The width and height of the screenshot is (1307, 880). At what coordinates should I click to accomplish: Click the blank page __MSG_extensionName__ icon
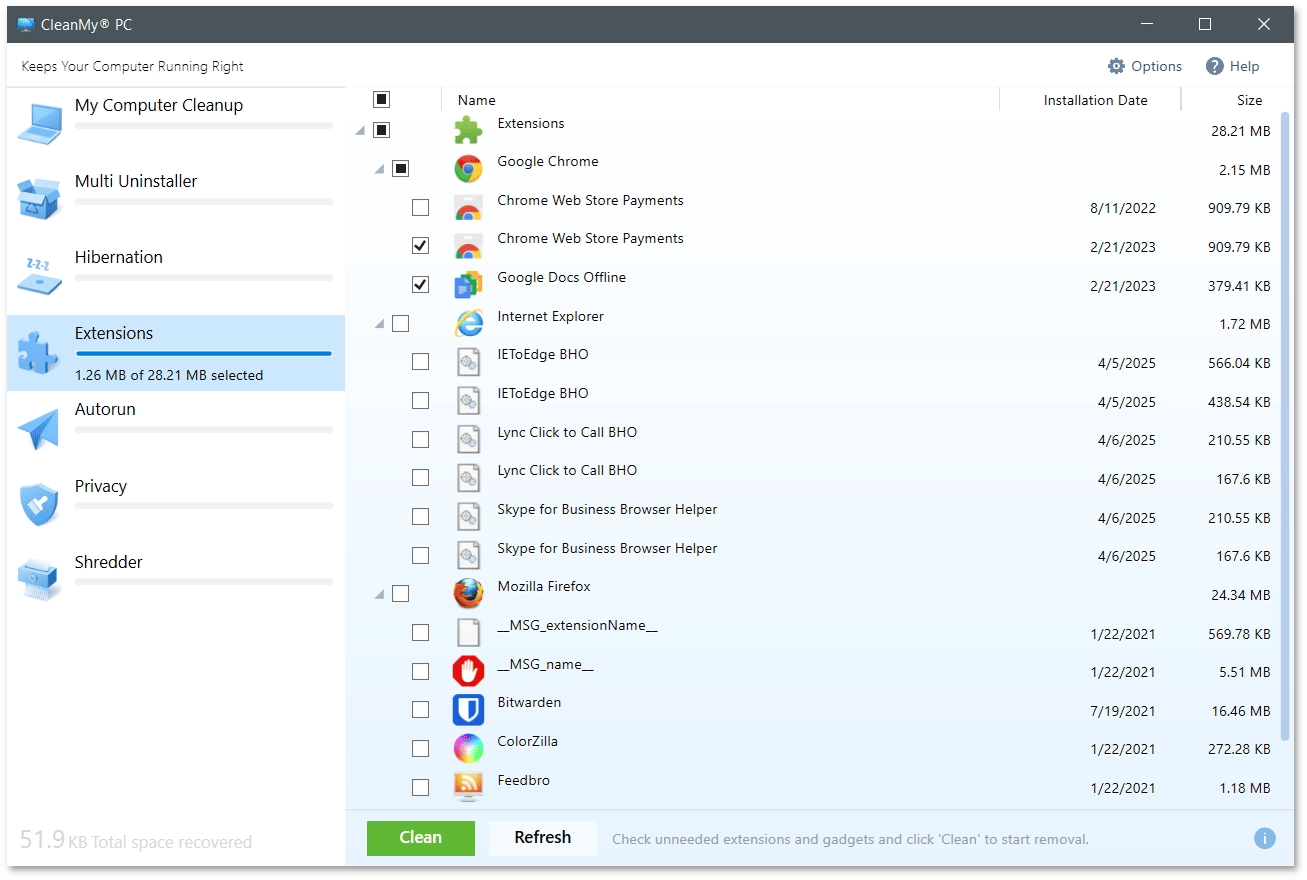pyautogui.click(x=468, y=633)
